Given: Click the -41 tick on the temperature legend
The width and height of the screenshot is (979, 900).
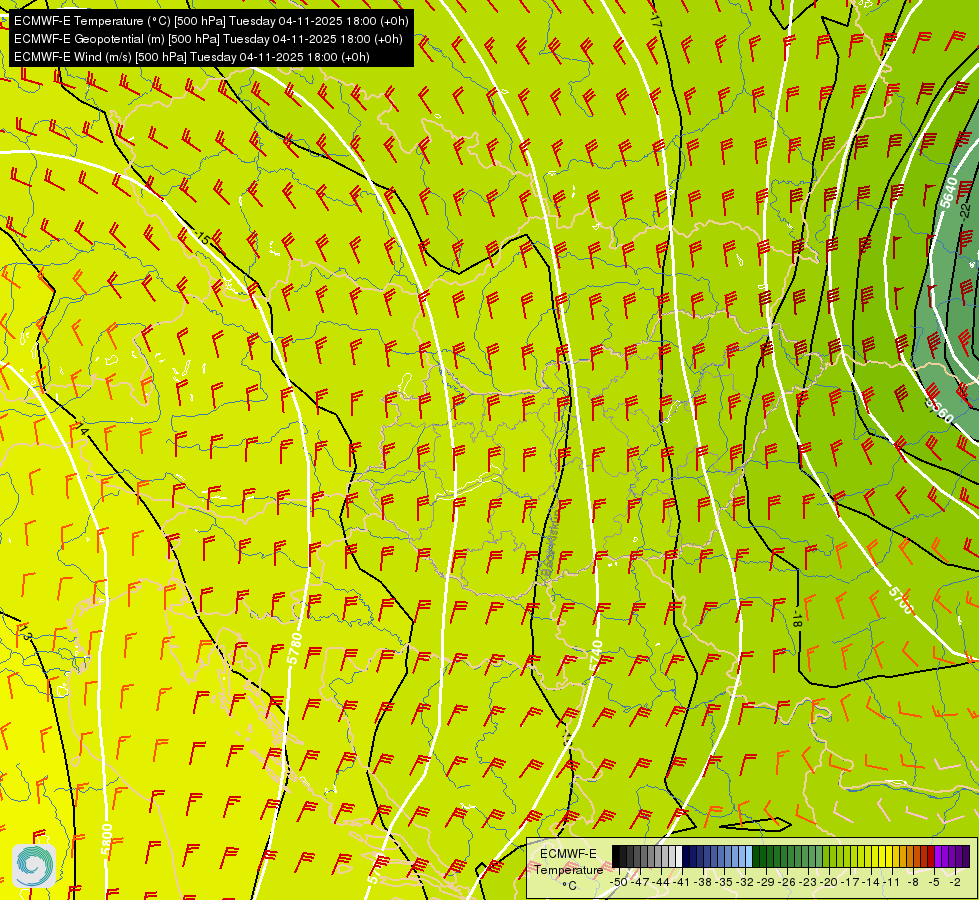Looking at the screenshot, I should tap(681, 882).
